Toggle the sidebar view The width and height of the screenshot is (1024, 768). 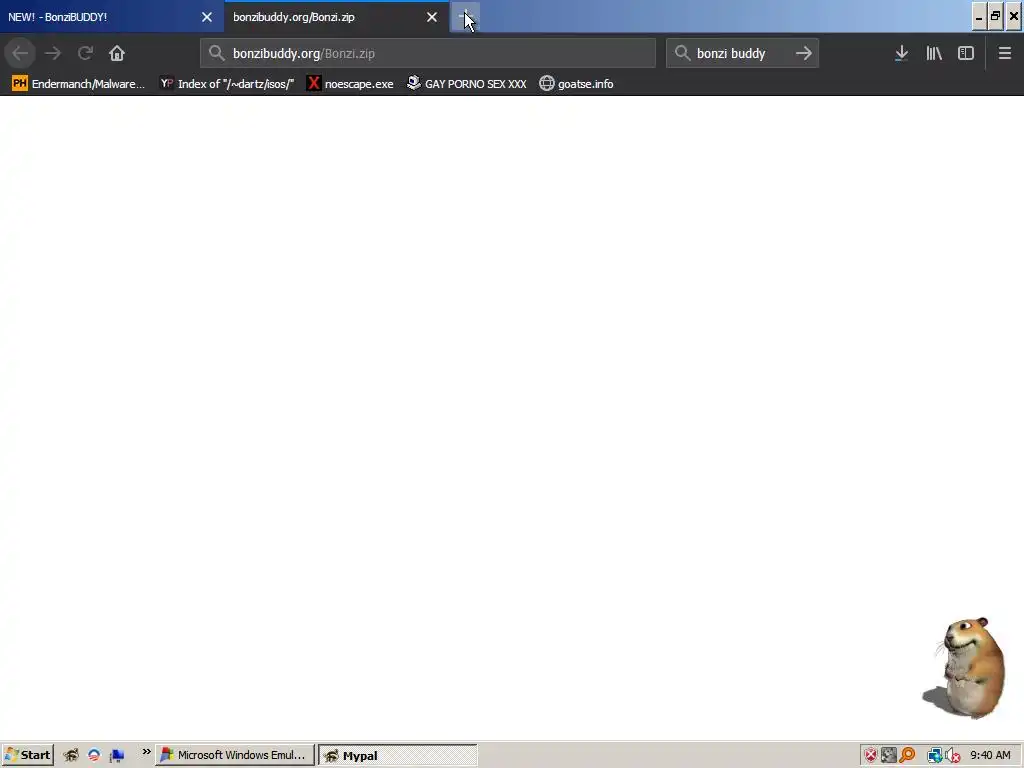point(966,54)
